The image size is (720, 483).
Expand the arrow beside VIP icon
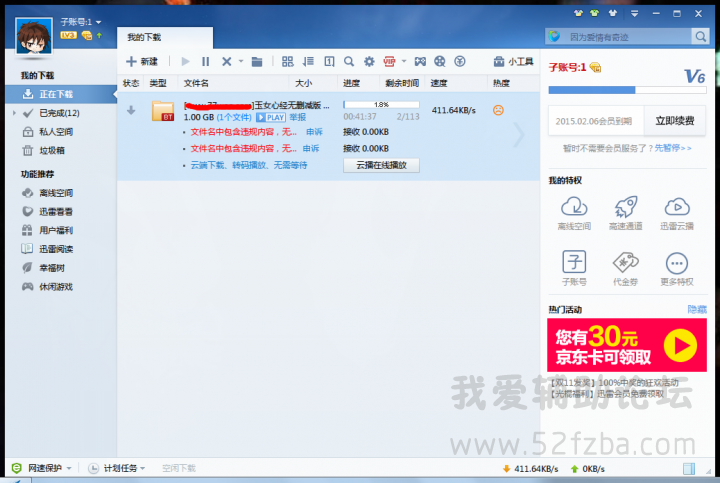click(404, 61)
